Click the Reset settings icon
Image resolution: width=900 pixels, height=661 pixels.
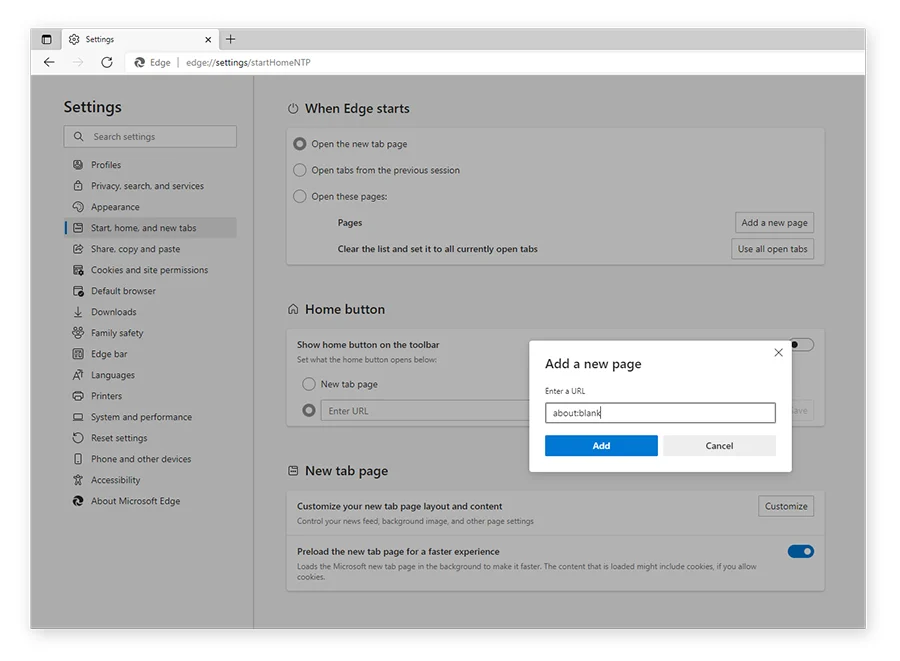[78, 438]
